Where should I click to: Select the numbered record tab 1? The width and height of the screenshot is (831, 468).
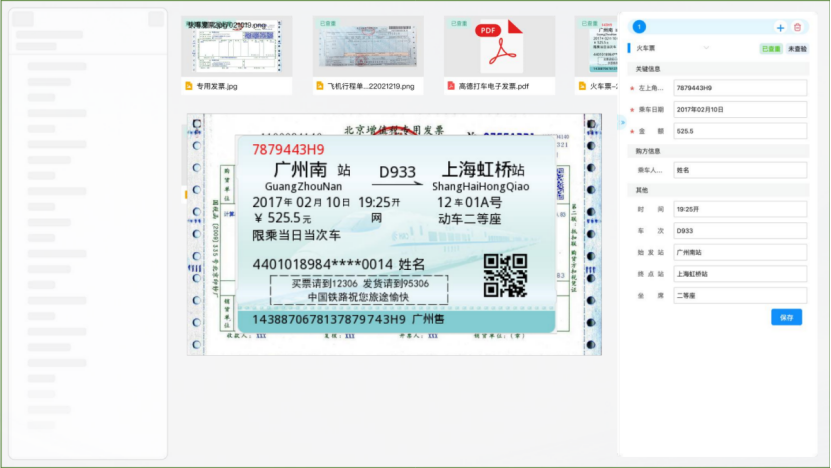(639, 27)
